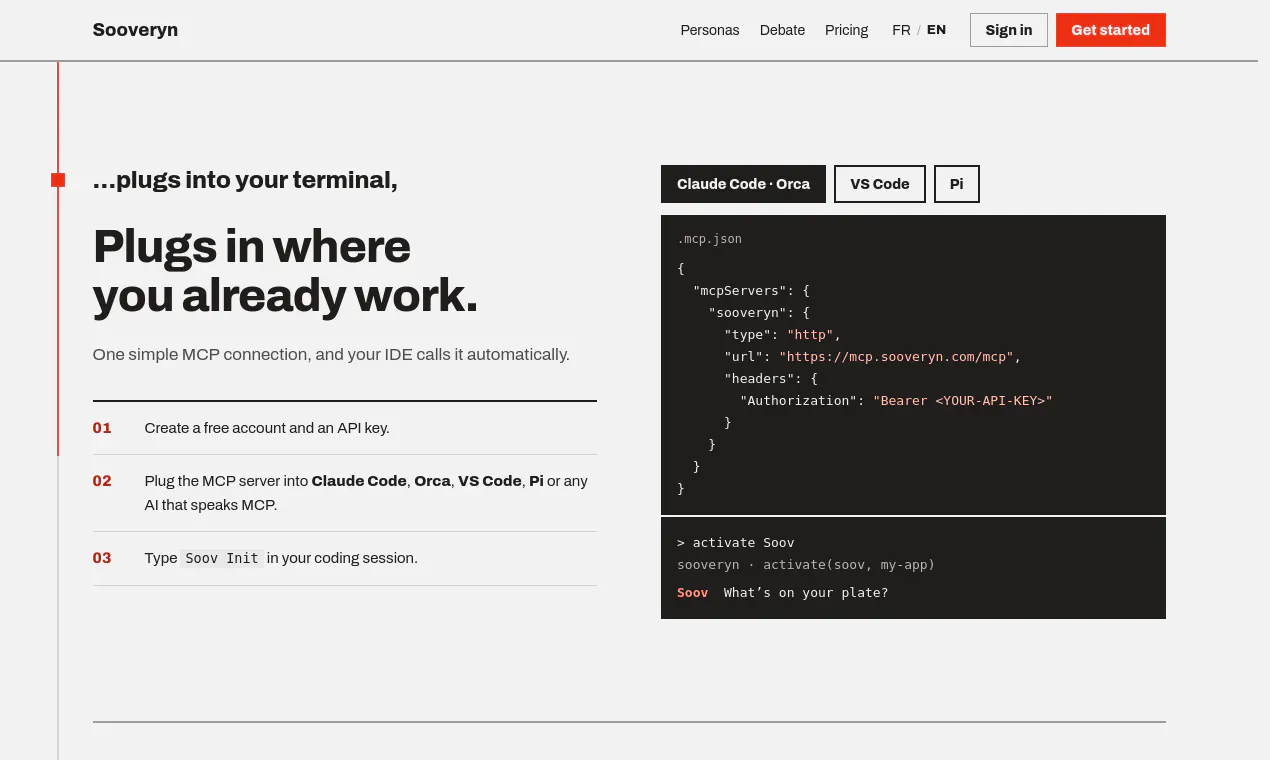Click the Sign in button
This screenshot has width=1270, height=760.
1009,30
